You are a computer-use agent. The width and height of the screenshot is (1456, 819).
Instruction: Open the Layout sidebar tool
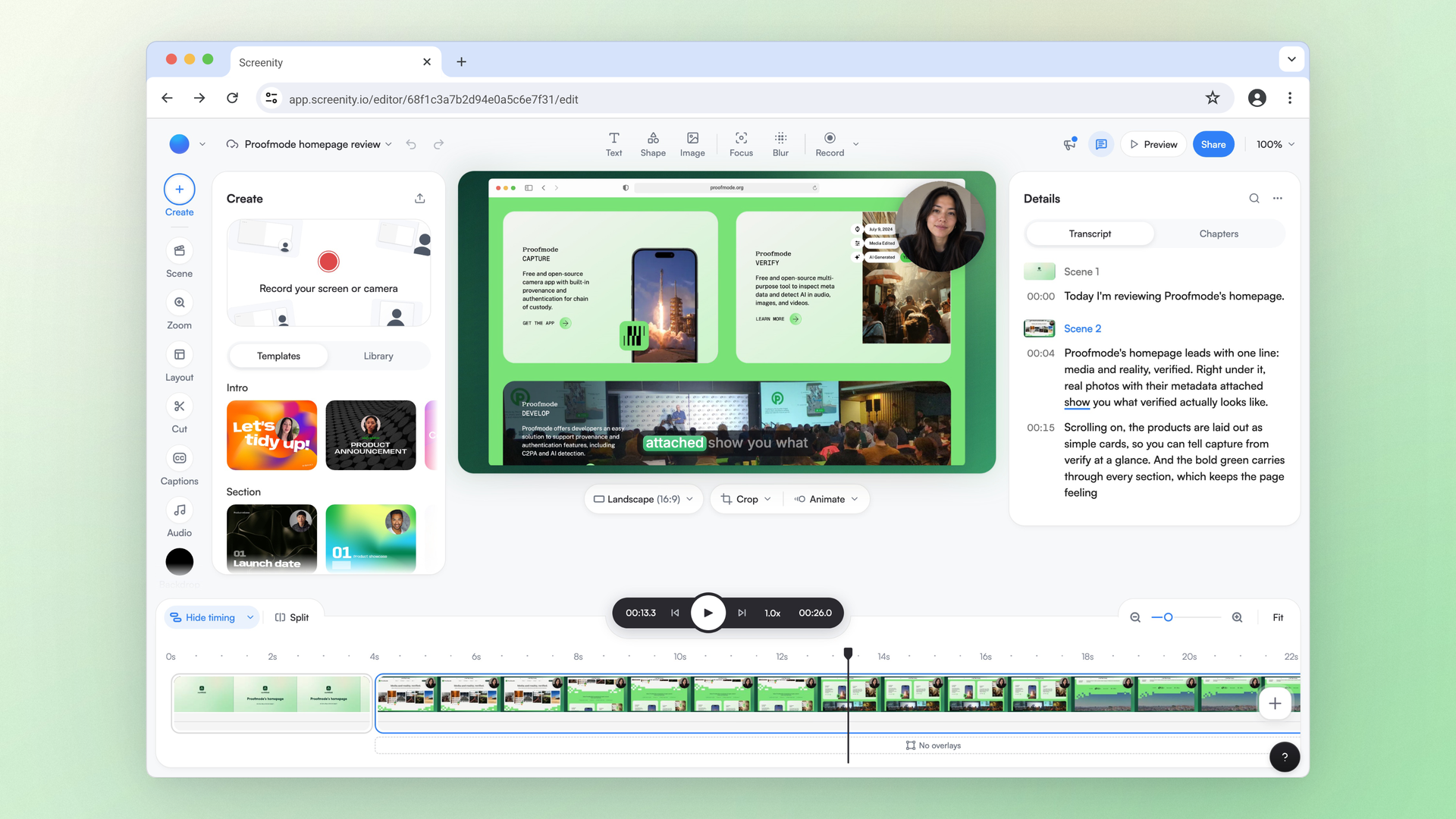(x=180, y=362)
